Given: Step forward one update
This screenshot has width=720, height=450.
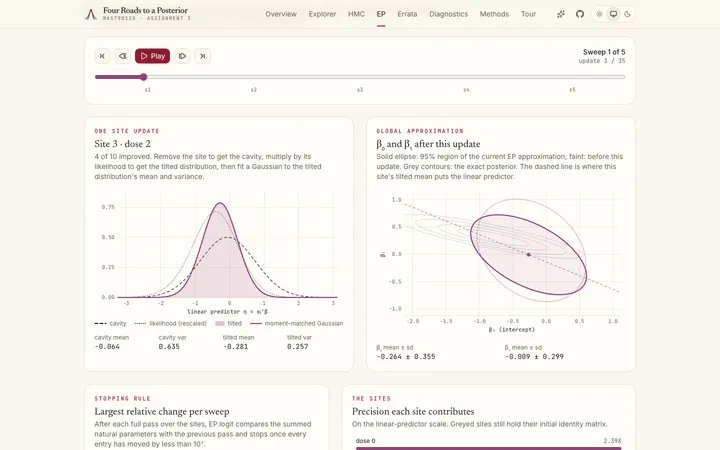Looking at the screenshot, I should 182,56.
